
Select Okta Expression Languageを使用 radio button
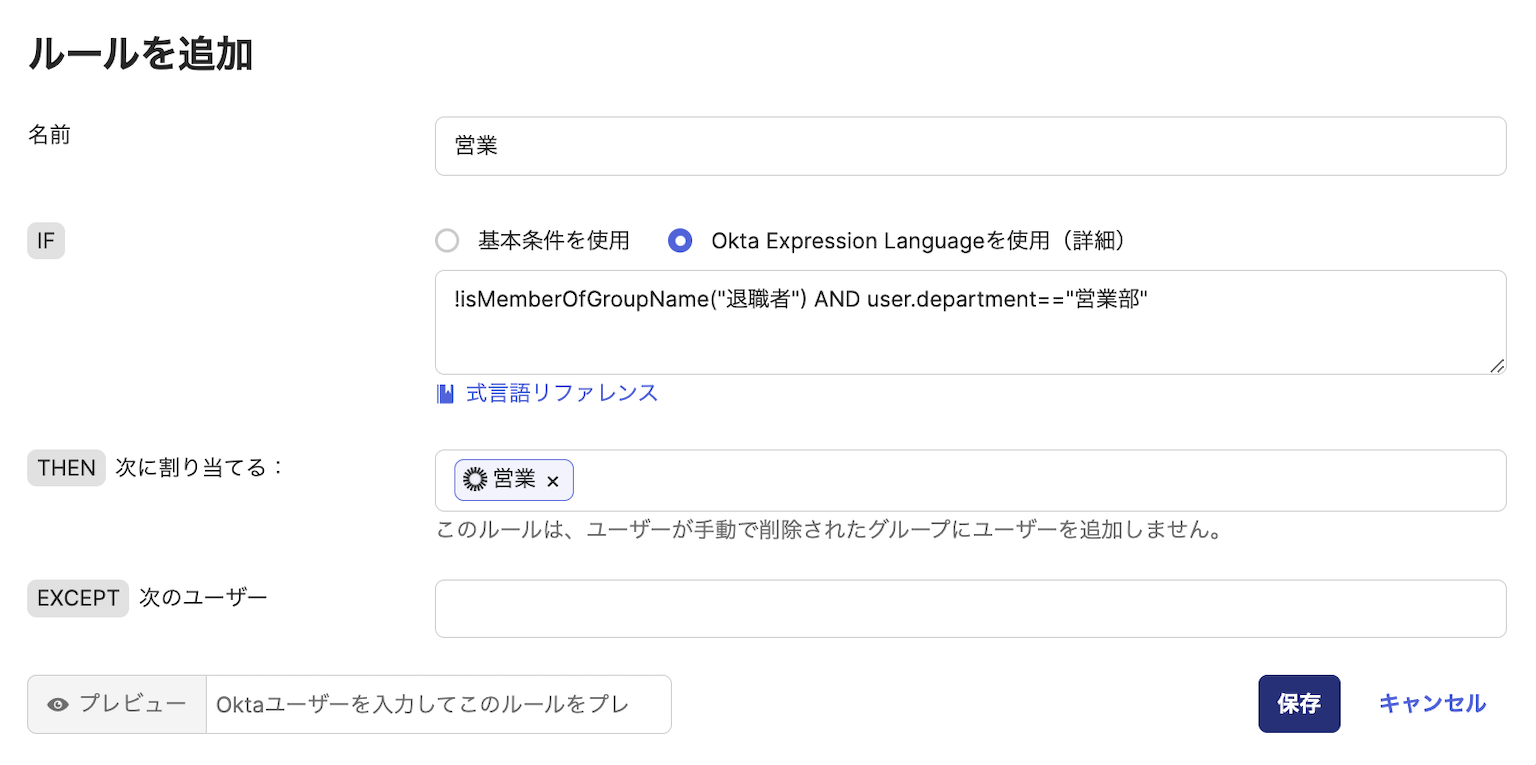coord(680,241)
